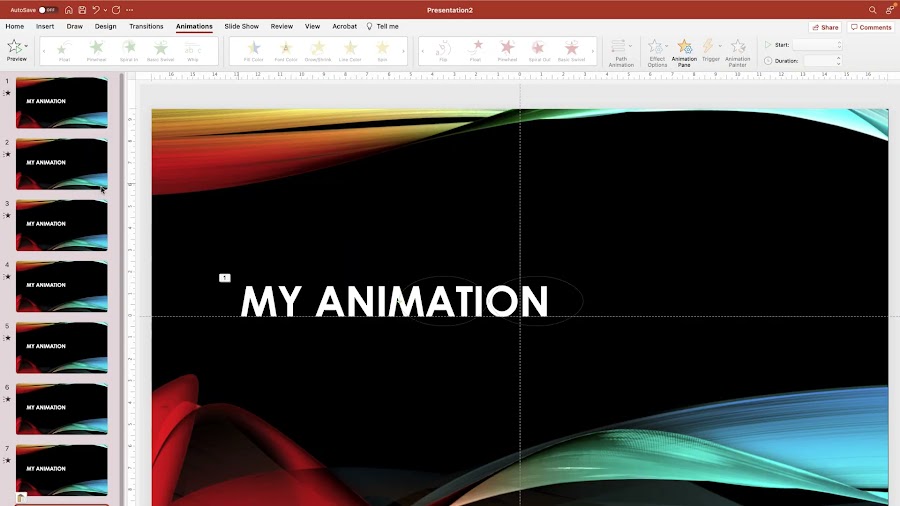Select slide 1 thumbnail

pos(61,103)
